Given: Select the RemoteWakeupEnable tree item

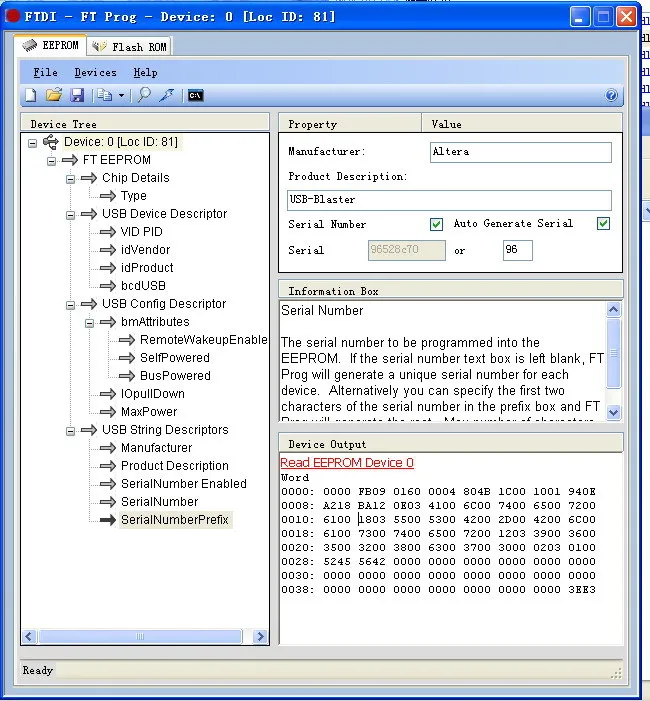Looking at the screenshot, I should tap(203, 340).
